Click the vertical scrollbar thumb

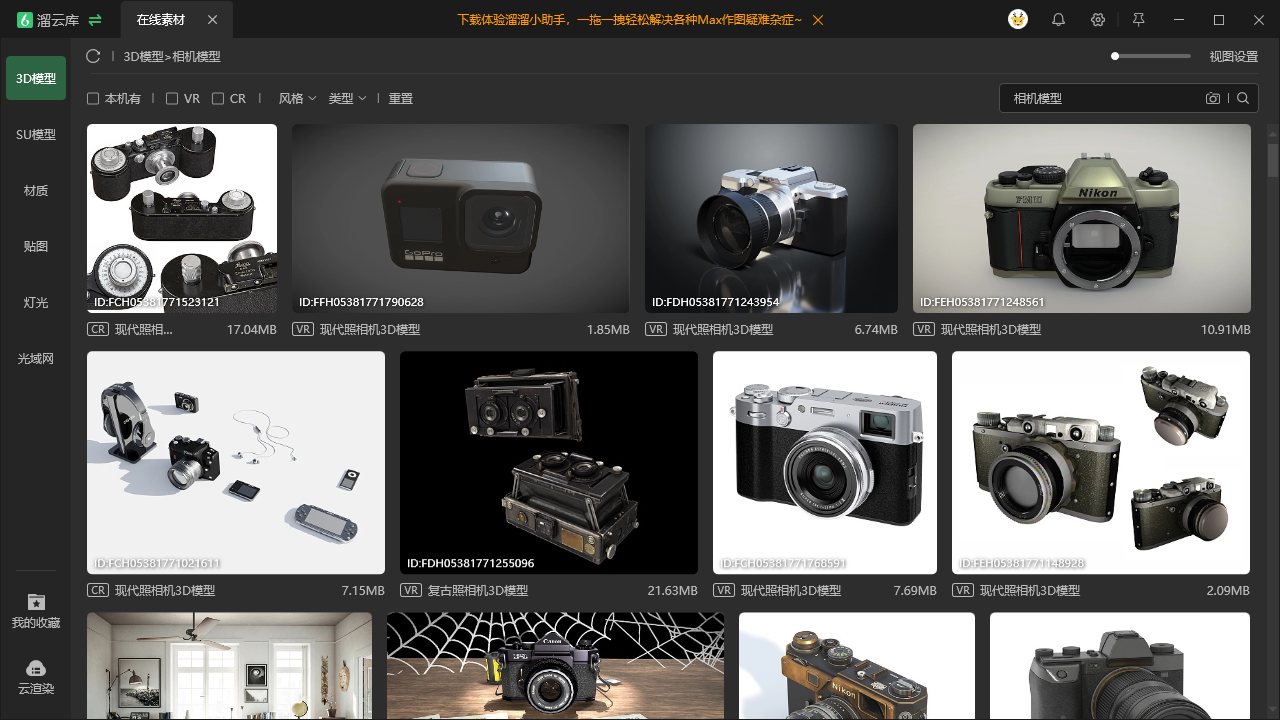pyautogui.click(x=1273, y=160)
